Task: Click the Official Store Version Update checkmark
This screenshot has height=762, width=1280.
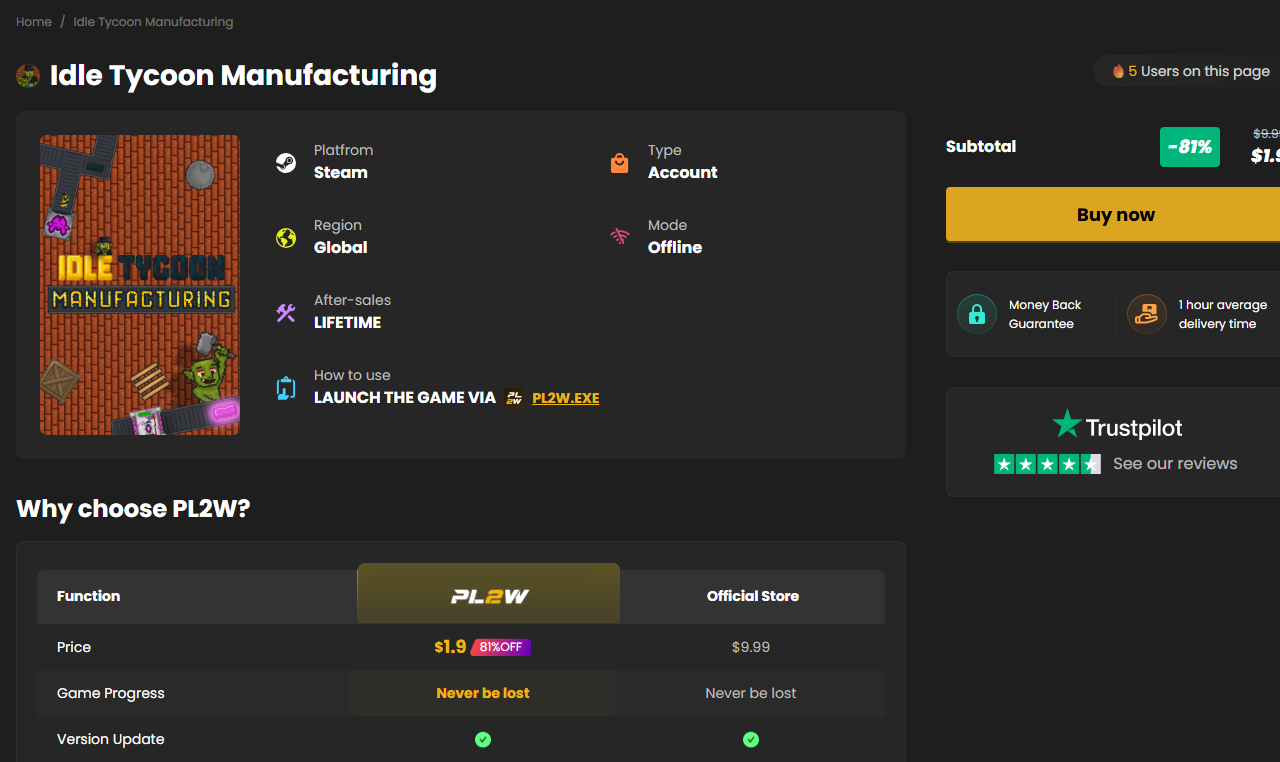Action: coord(751,740)
